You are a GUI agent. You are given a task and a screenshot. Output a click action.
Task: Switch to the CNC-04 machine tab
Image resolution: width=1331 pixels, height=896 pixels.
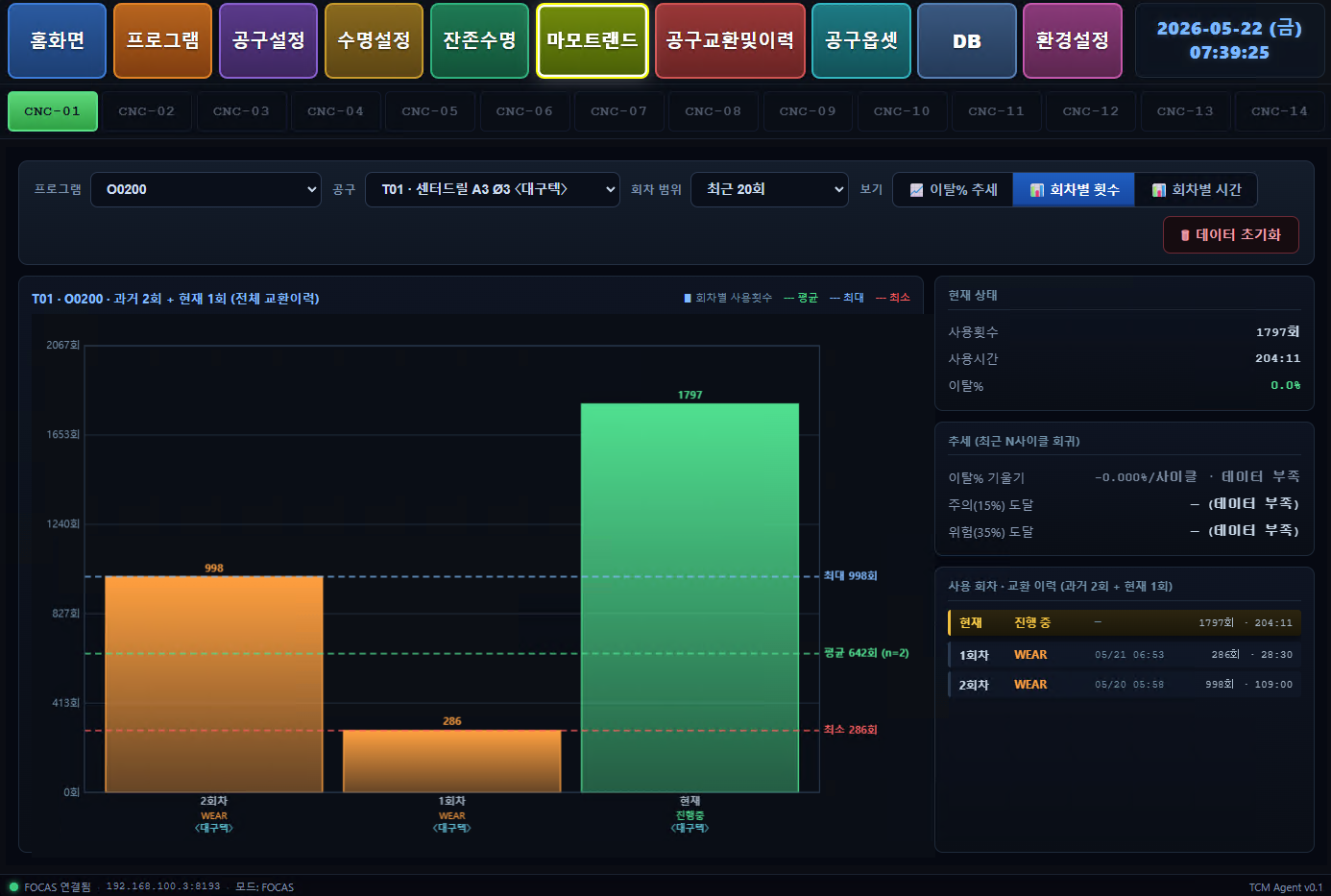336,111
